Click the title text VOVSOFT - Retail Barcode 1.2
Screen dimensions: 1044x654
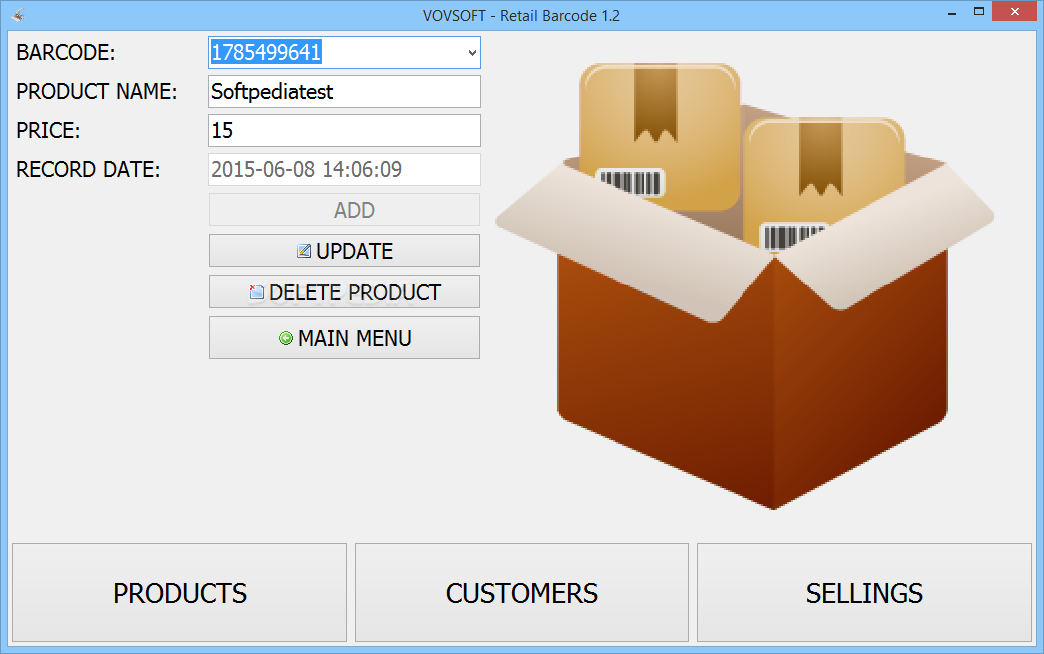(x=521, y=15)
